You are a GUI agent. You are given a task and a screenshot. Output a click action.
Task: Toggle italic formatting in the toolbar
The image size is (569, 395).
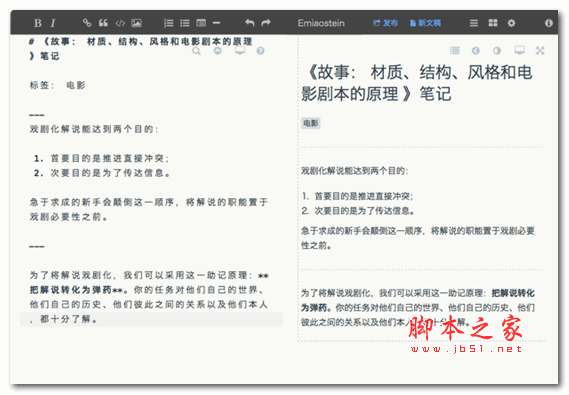coord(53,23)
